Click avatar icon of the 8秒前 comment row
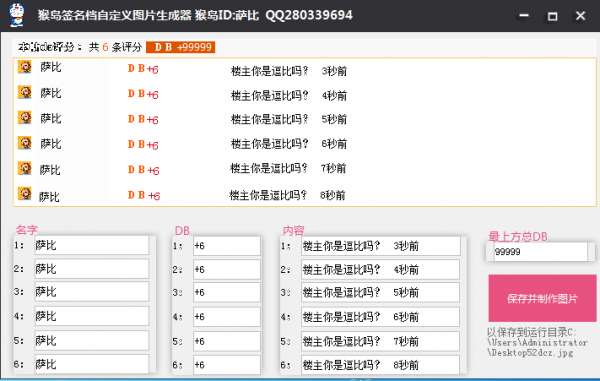This screenshot has height=381, width=600. (x=25, y=193)
